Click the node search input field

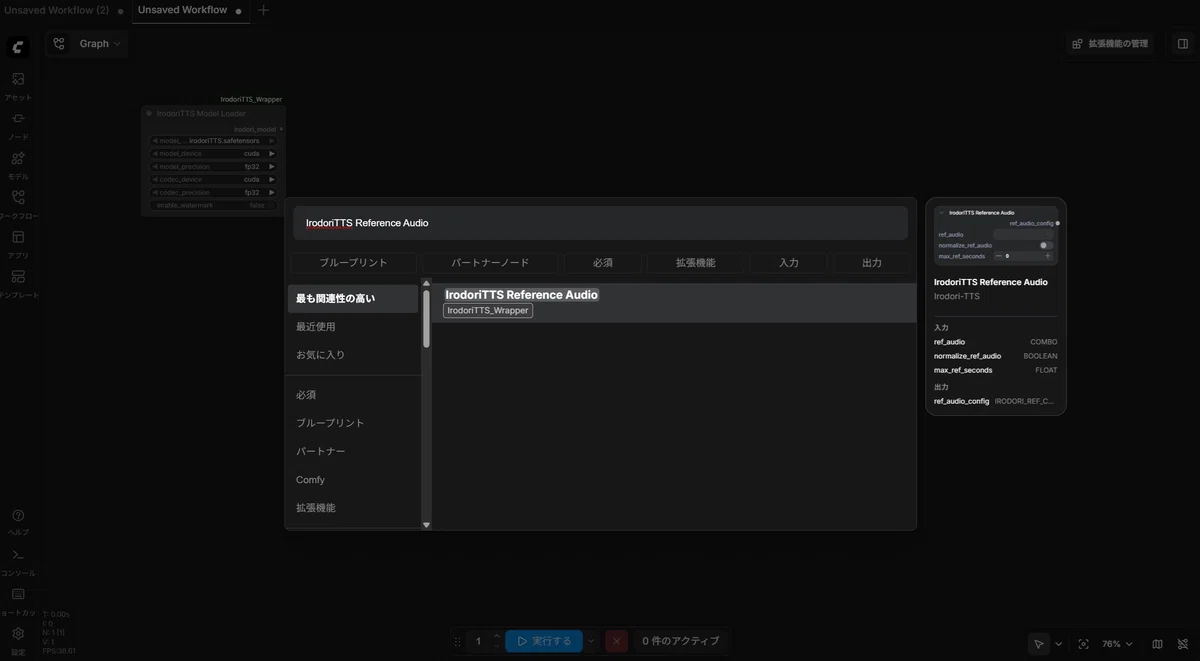point(600,223)
